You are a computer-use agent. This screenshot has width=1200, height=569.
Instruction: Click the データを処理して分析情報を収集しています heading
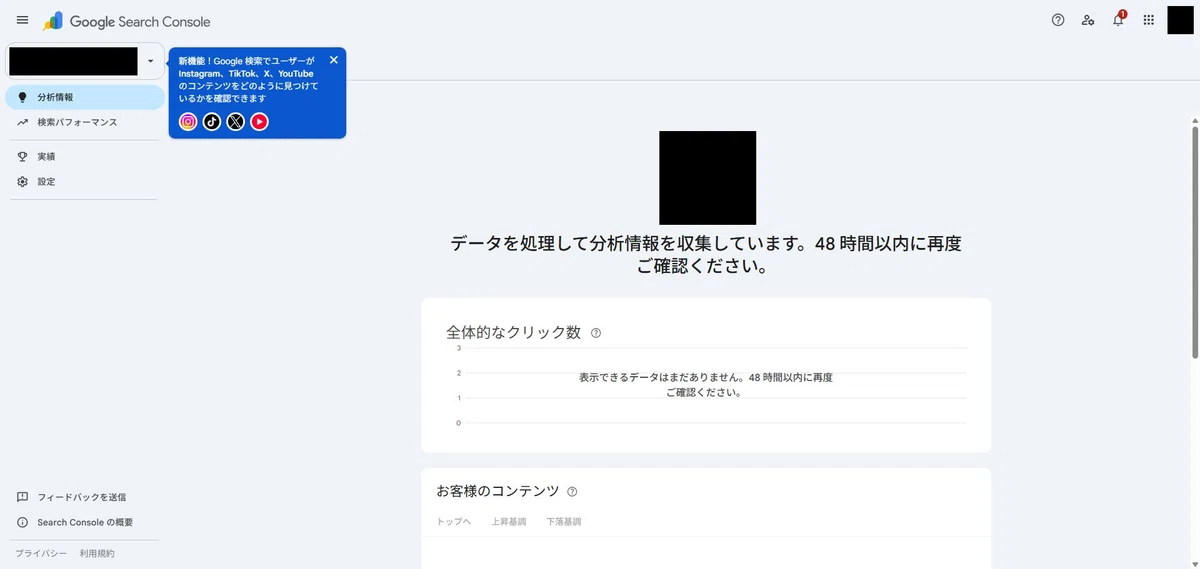tap(706, 255)
